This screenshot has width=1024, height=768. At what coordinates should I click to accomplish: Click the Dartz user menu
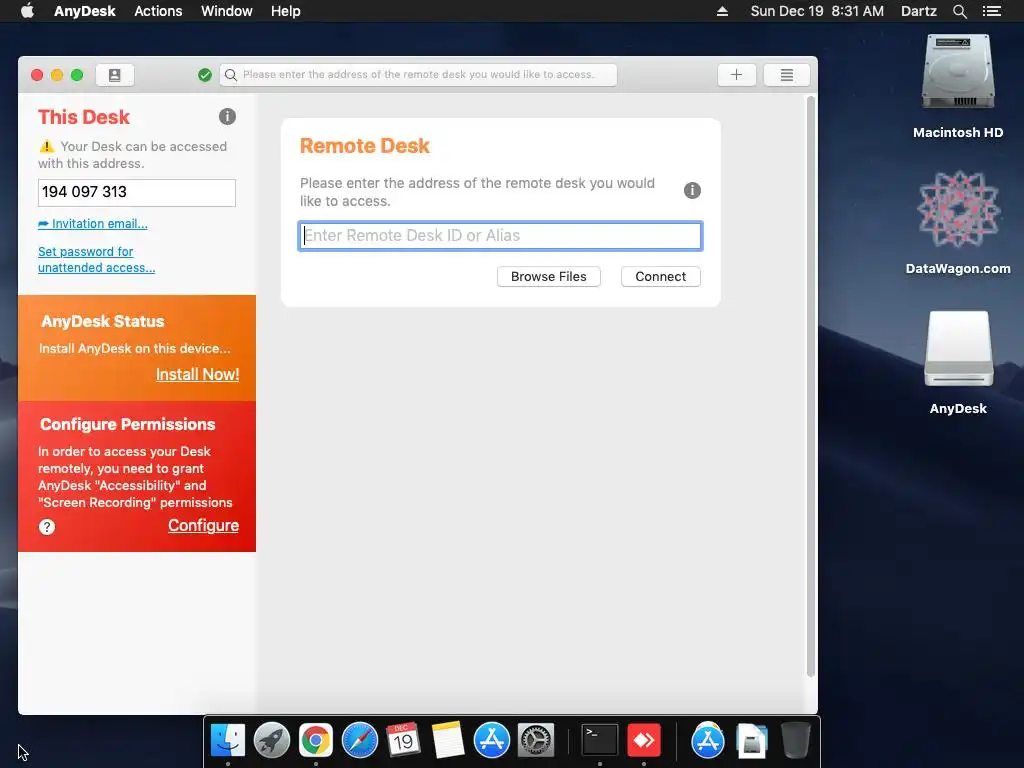point(919,11)
